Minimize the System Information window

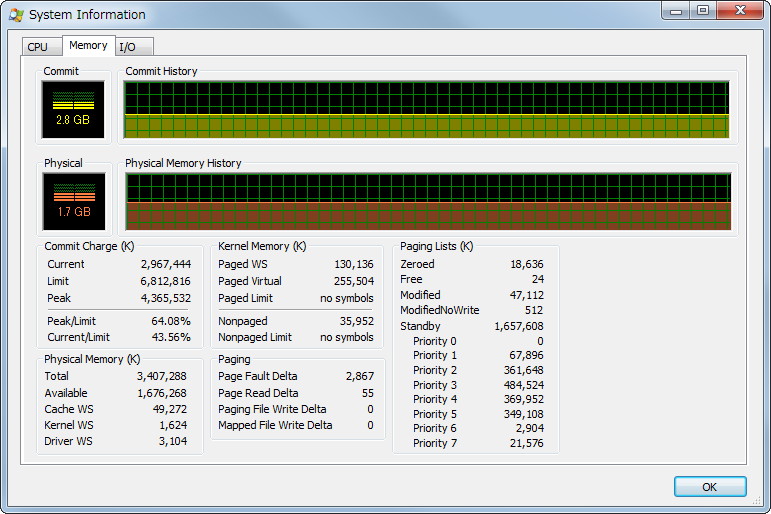coord(676,10)
